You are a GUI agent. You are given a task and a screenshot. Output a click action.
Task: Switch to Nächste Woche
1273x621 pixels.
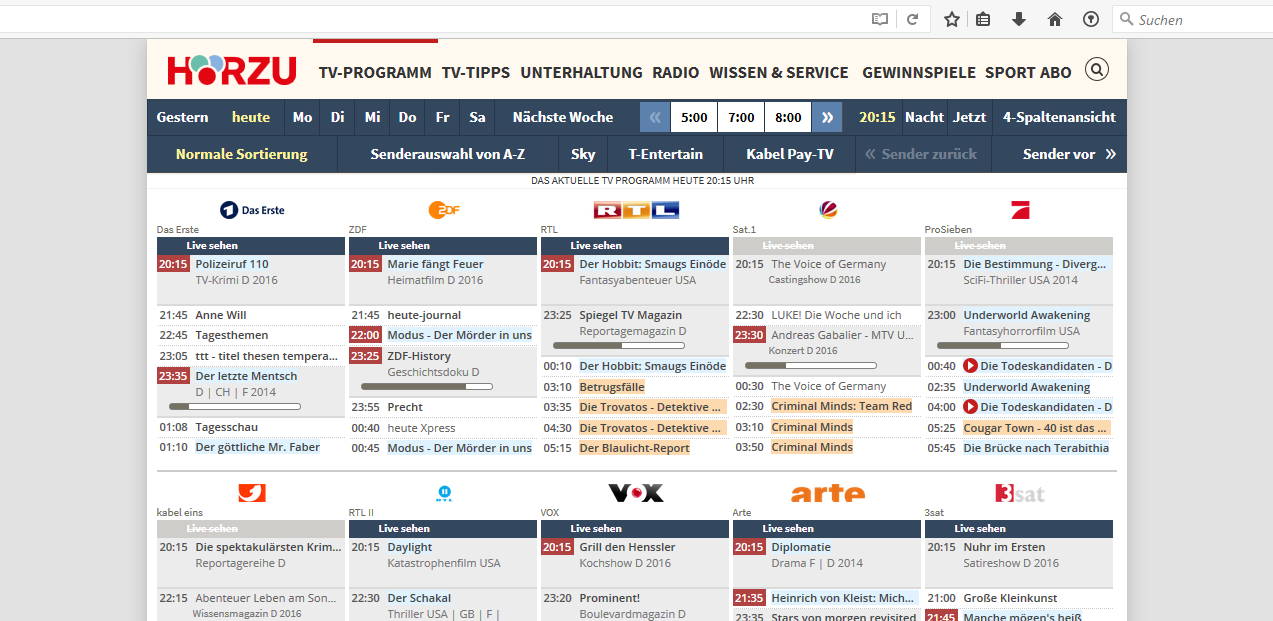(563, 117)
